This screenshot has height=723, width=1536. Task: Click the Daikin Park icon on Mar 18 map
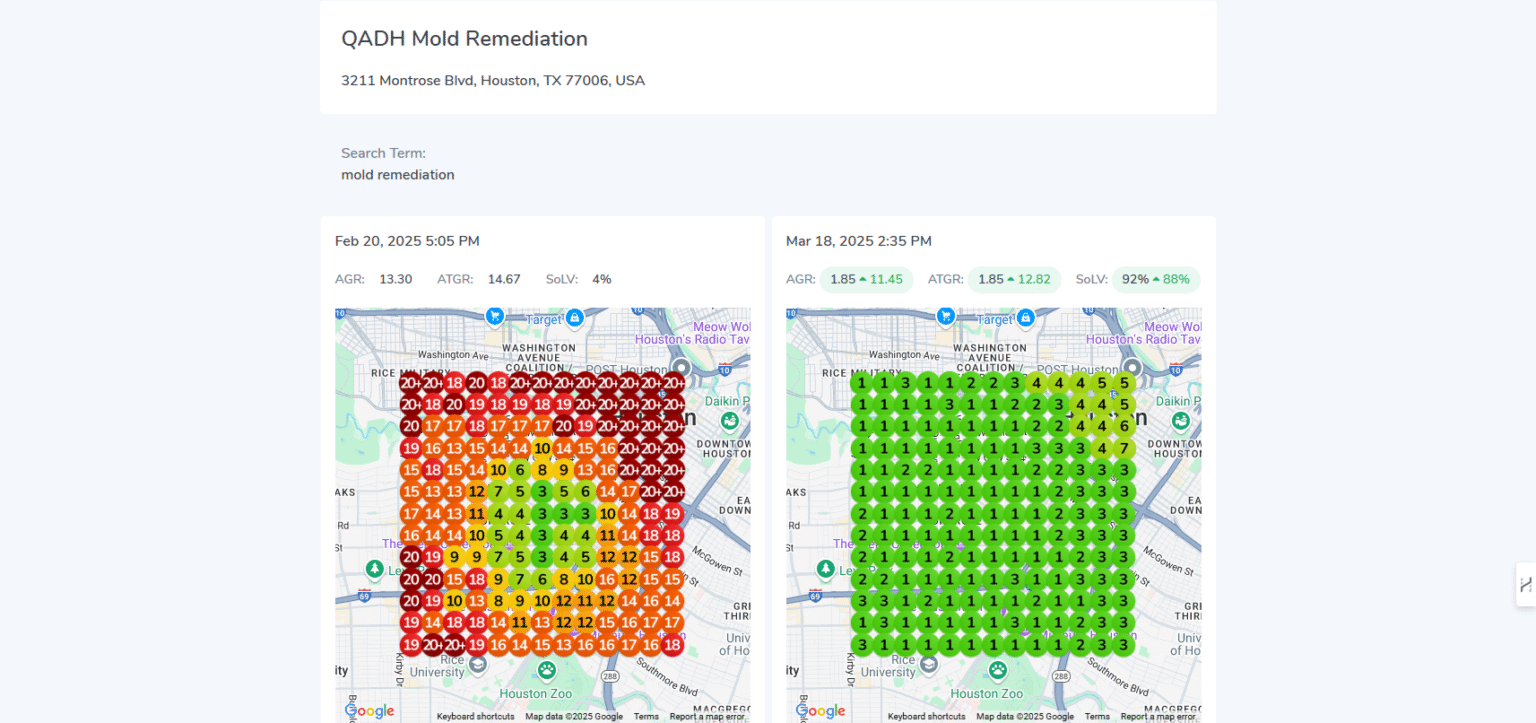tap(1180, 420)
